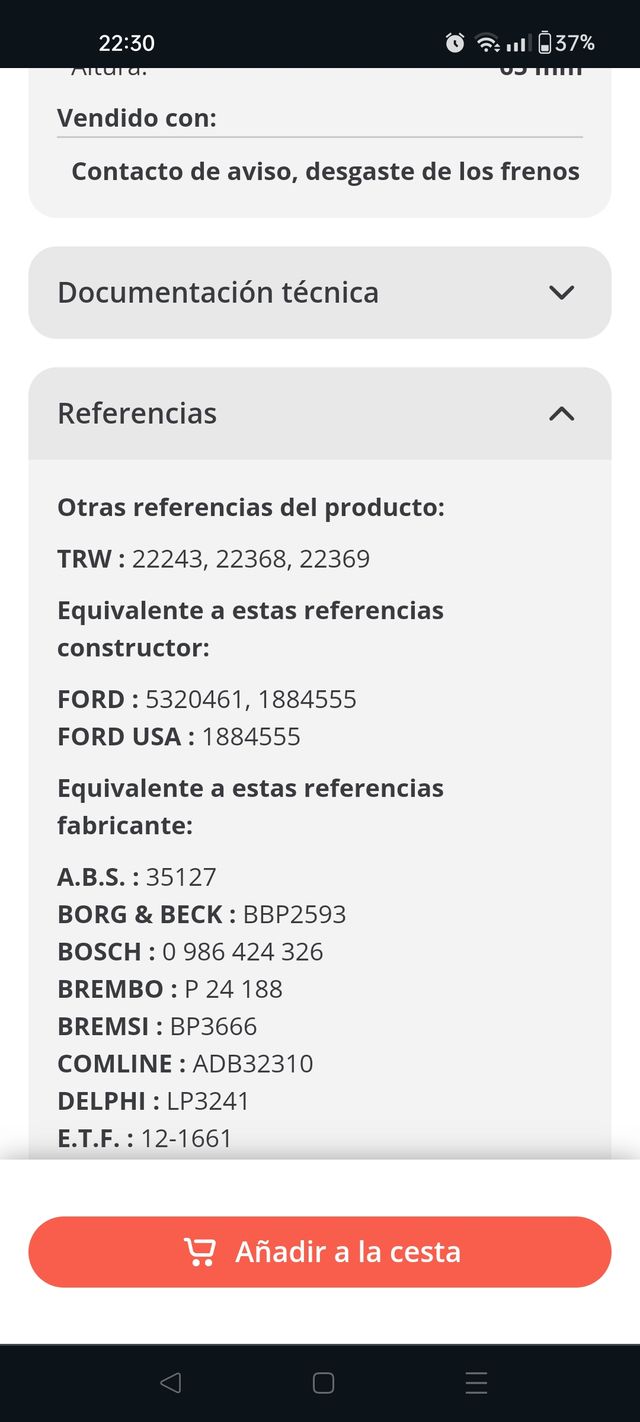Tap the DELPHI LP3241 reference
This screenshot has width=640, height=1422.
(153, 1101)
